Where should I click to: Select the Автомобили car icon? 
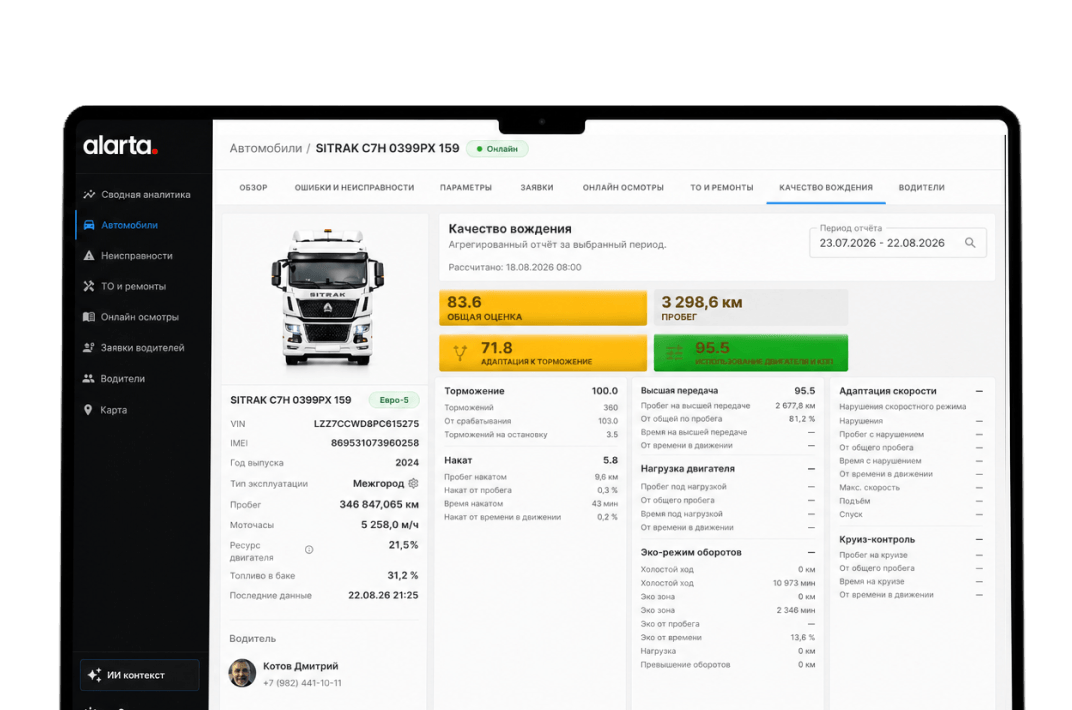89,225
